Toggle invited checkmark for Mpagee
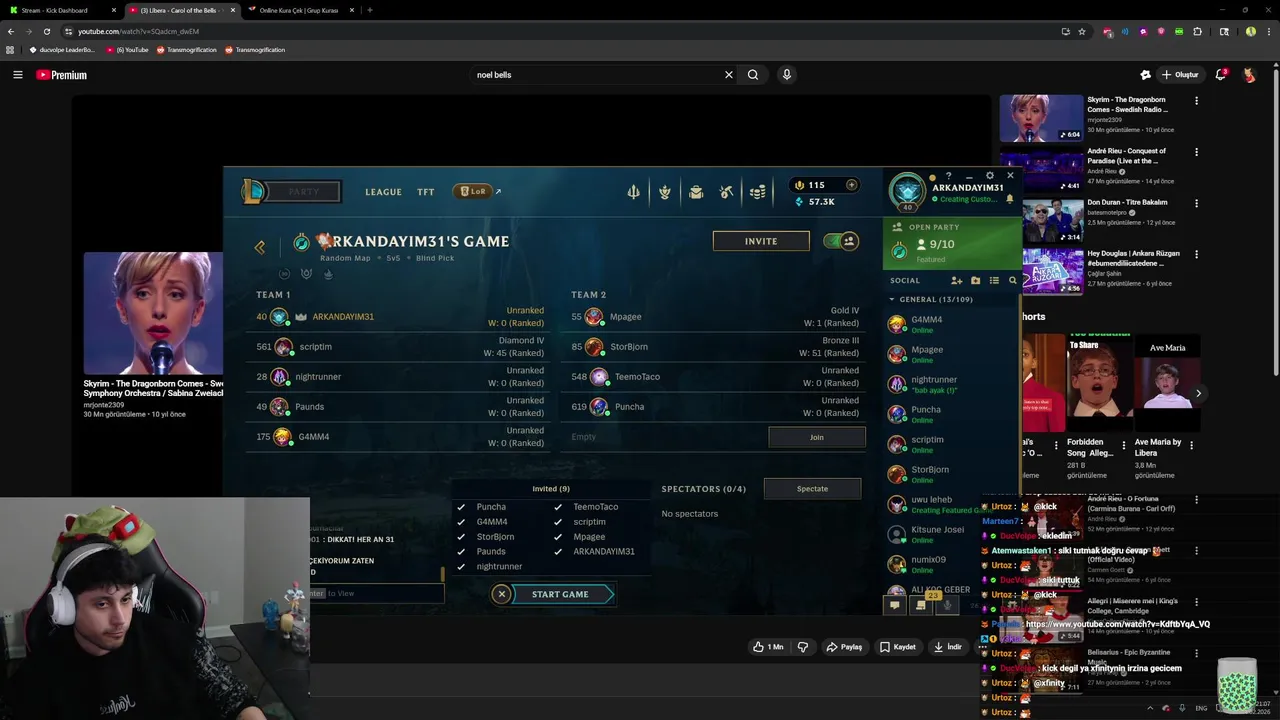 click(x=558, y=537)
